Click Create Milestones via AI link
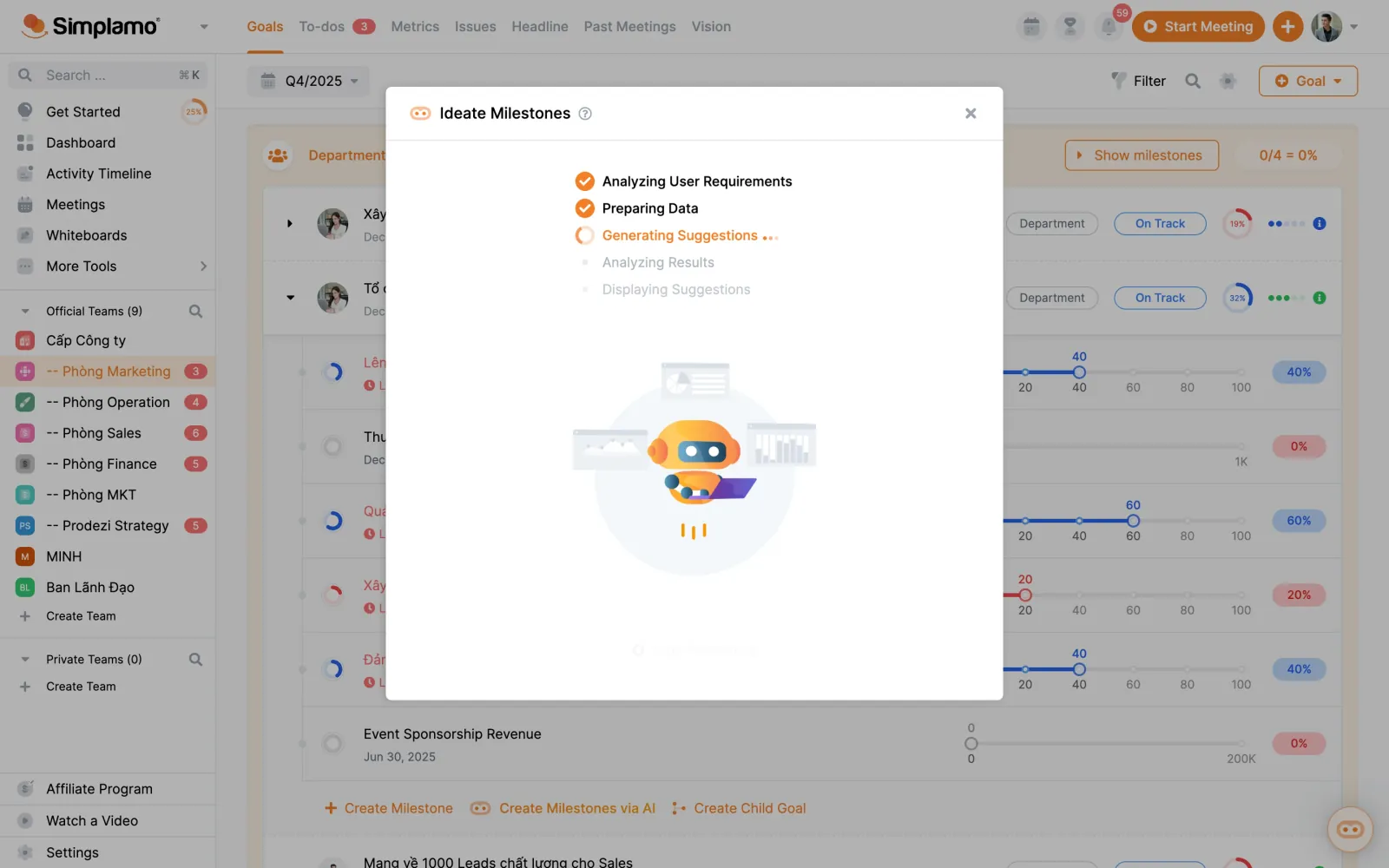This screenshot has height=868, width=1389. point(563,808)
